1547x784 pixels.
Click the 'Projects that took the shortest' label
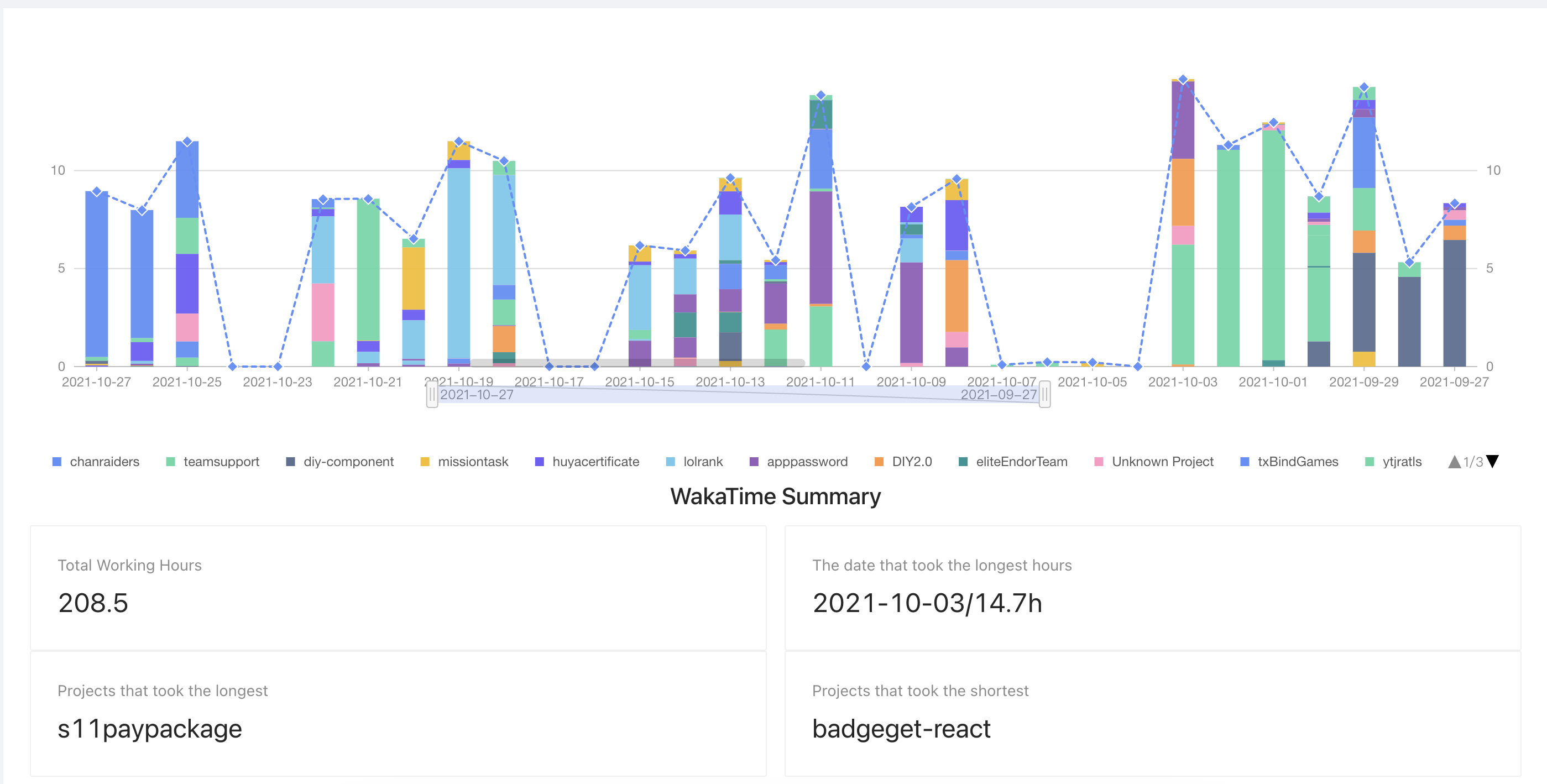coord(920,691)
